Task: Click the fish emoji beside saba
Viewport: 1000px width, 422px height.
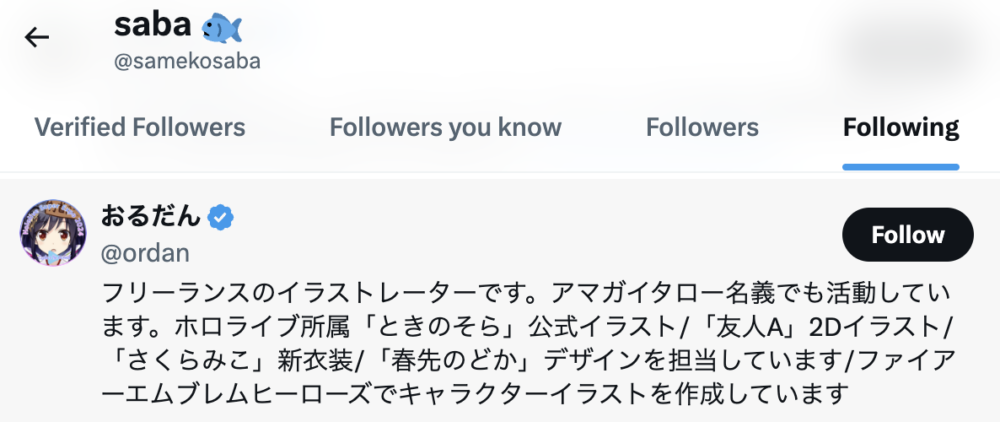Action: point(223,23)
